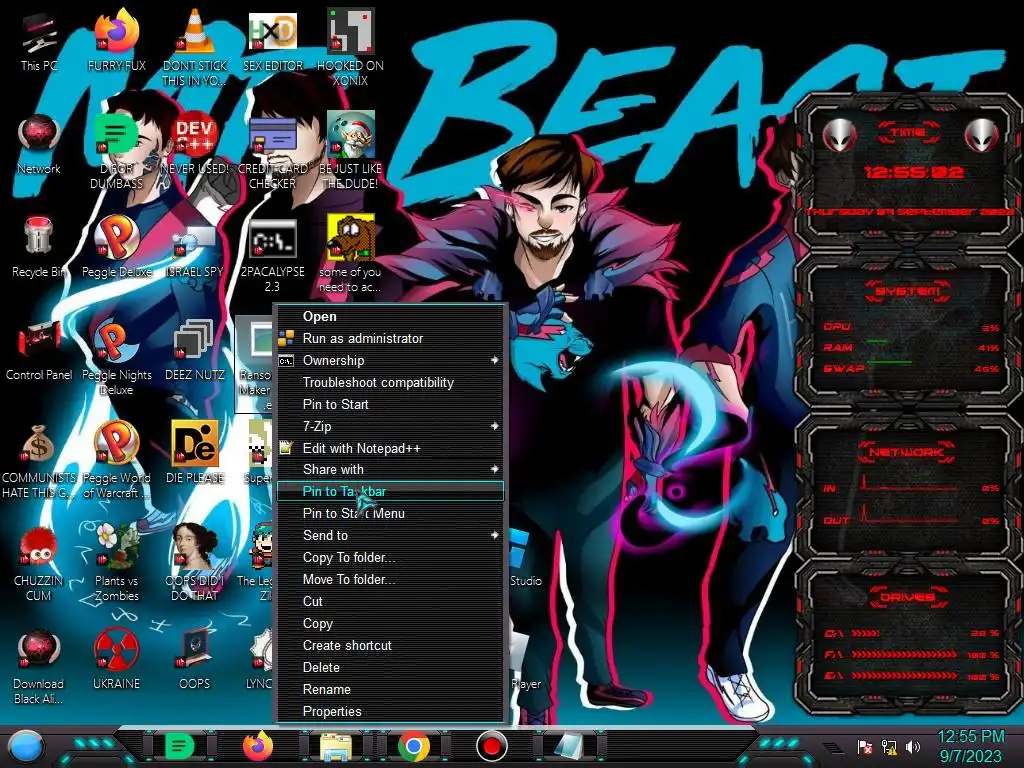Viewport: 1024px width, 768px height.
Task: Choose Edit with Notepad++
Action: [x=391, y=448]
